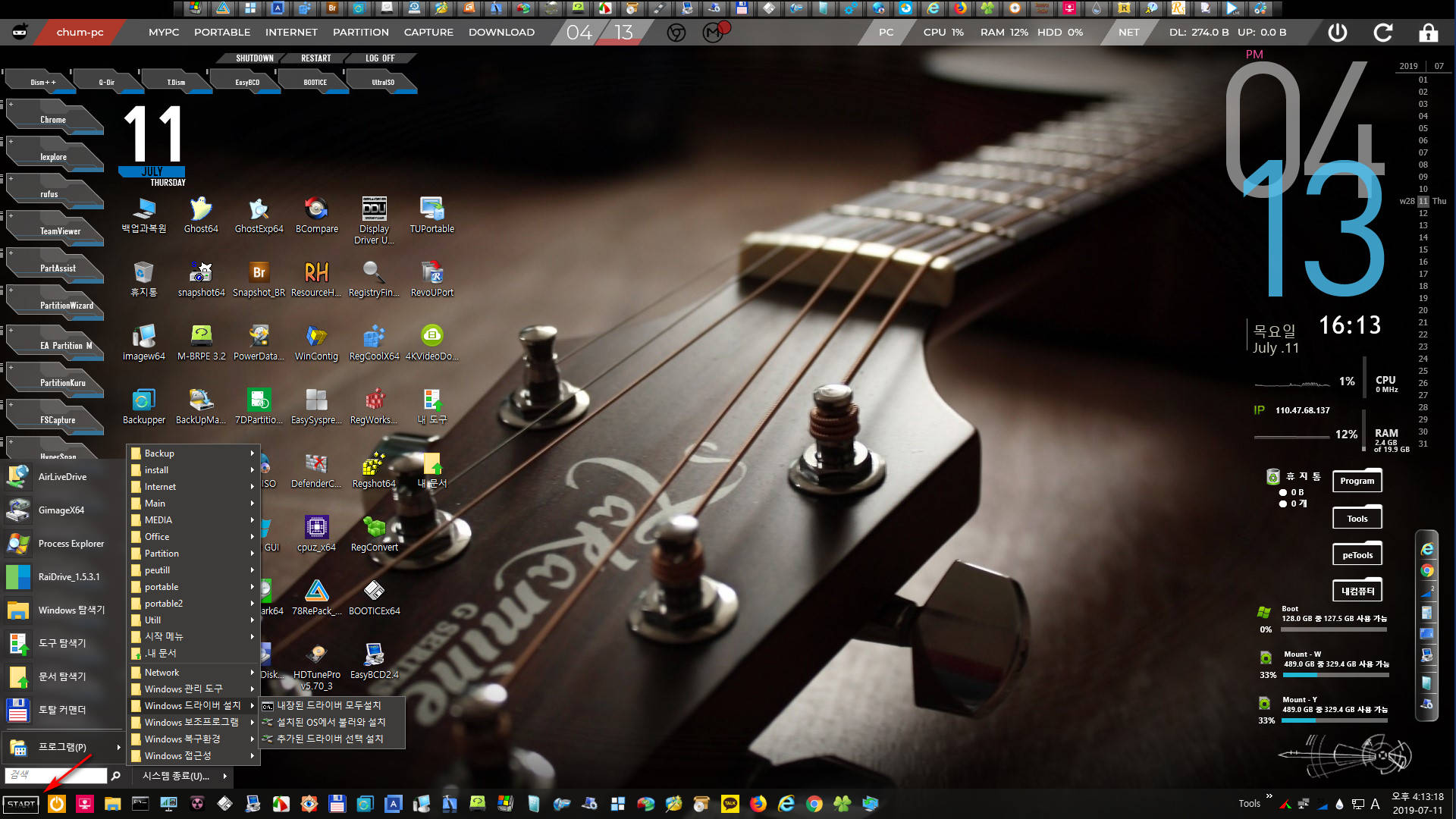Launch Snapshot_BR shortcut

(259, 279)
